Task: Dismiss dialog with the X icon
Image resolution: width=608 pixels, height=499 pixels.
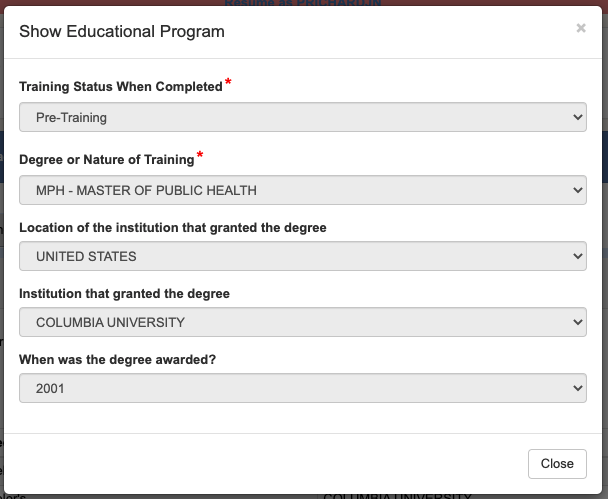Action: (581, 29)
